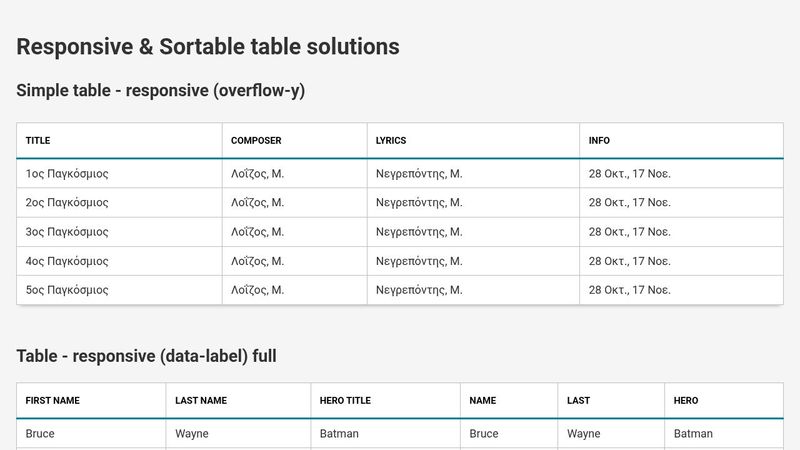
Task: Click the LAST column header
Action: pos(611,401)
